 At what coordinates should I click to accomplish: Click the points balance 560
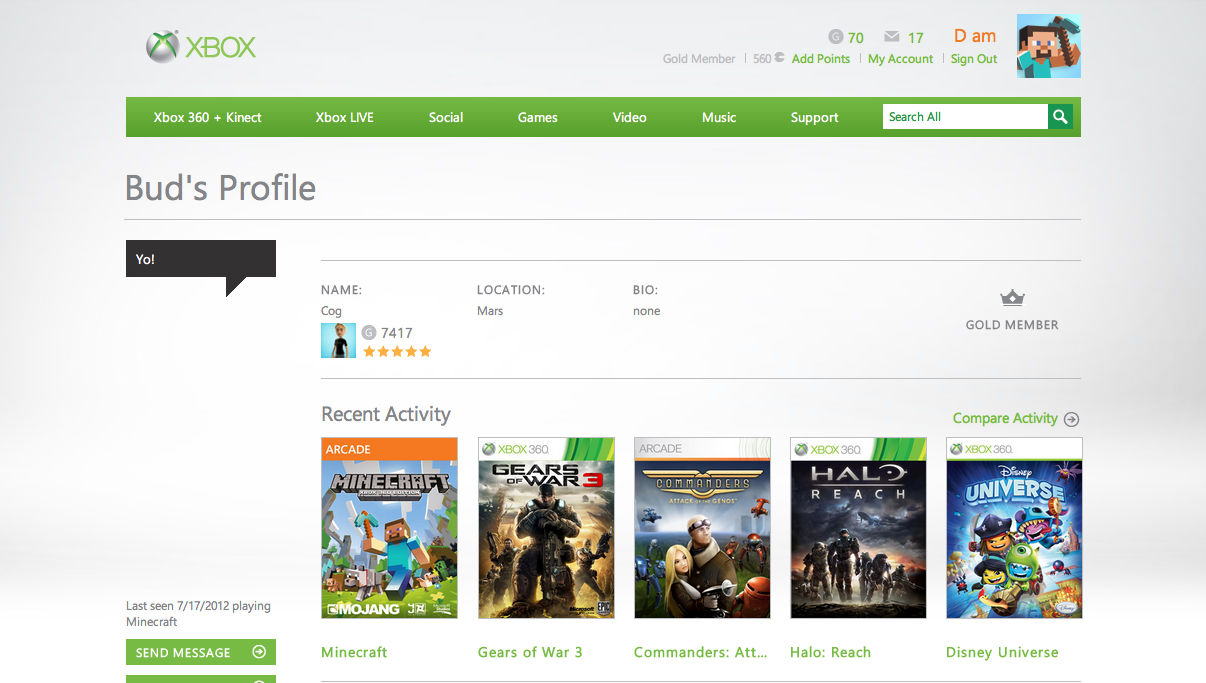pos(762,59)
